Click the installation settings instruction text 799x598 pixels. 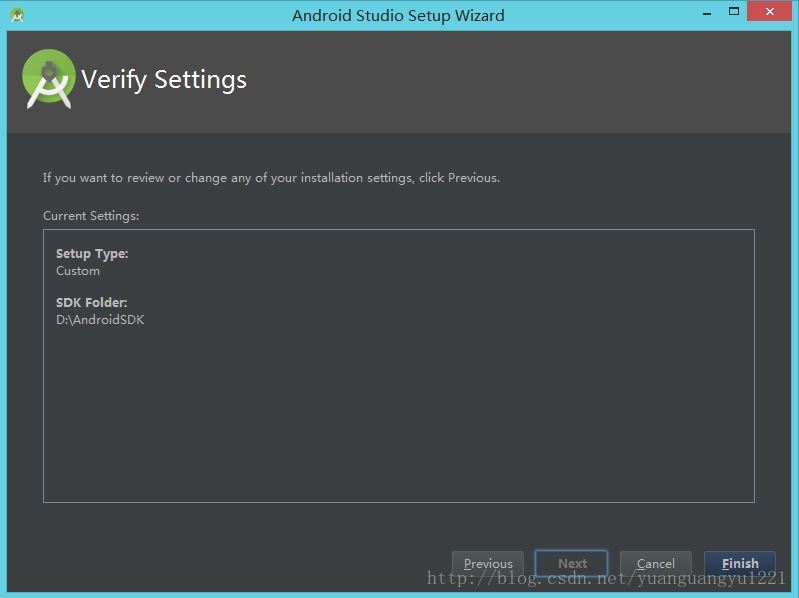tap(272, 178)
